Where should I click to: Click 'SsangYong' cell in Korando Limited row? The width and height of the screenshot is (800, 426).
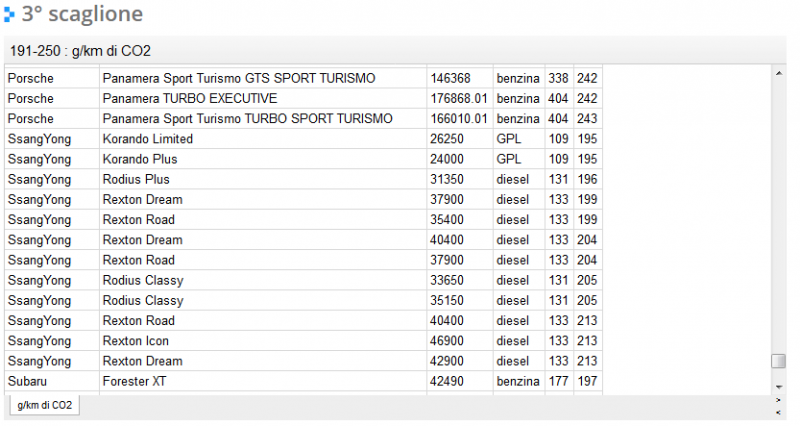(52, 139)
